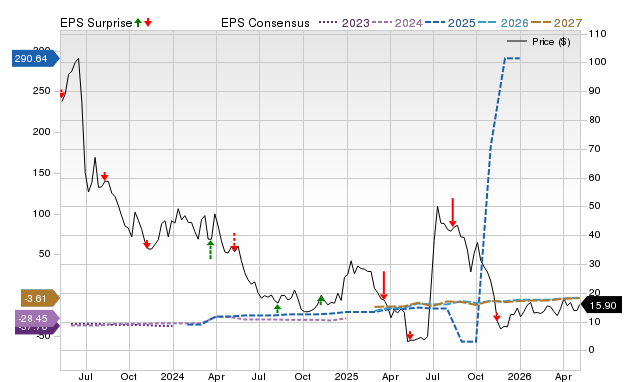Screen dimensions: 640x382
Task: Click the red surprise arrow after Apr 2025
Action: 410,335
